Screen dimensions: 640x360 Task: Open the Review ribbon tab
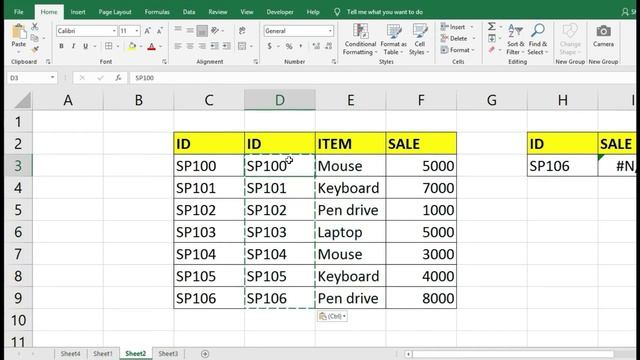pyautogui.click(x=218, y=12)
